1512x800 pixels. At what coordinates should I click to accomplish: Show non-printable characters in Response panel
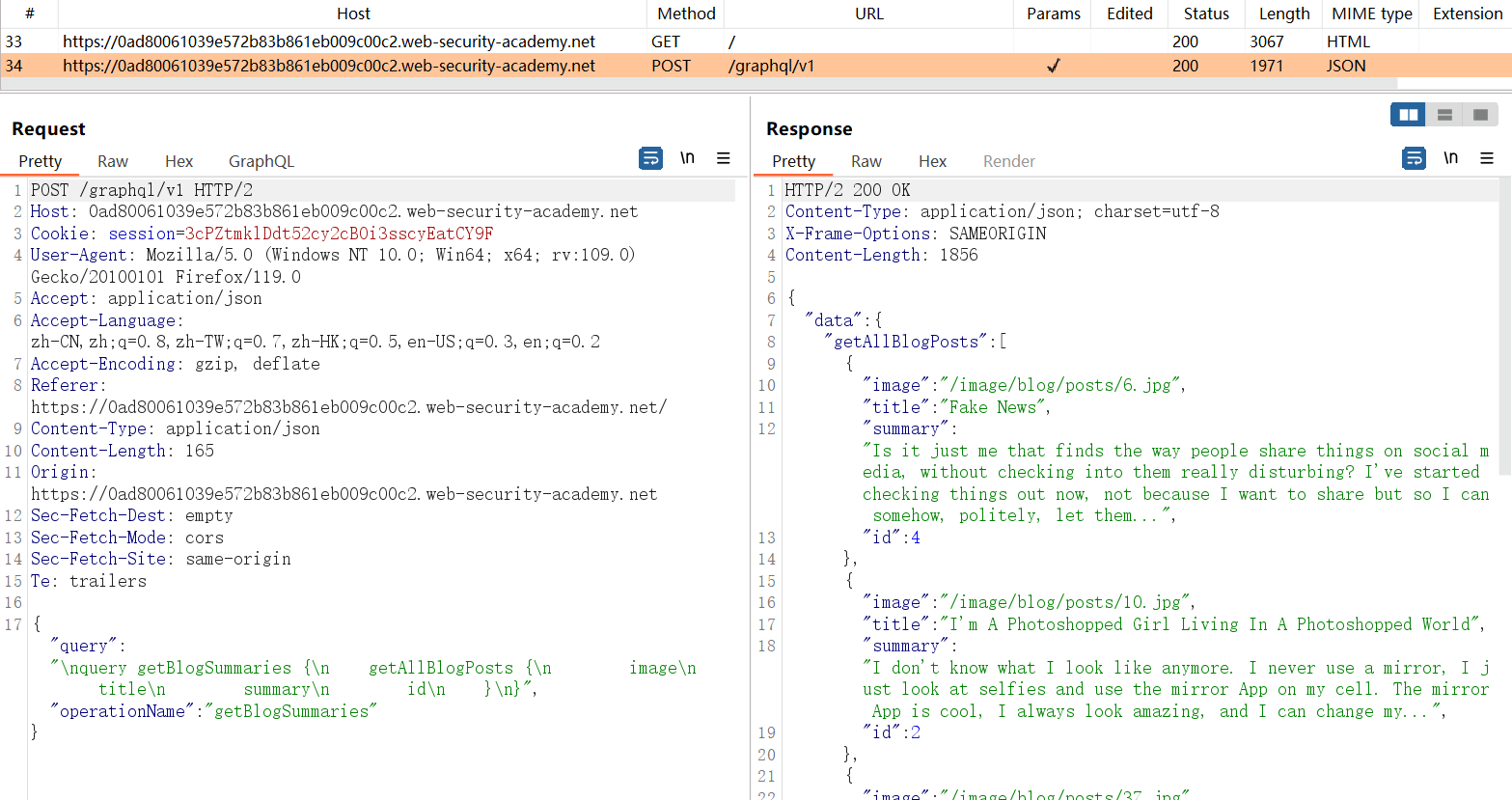pyautogui.click(x=1450, y=158)
